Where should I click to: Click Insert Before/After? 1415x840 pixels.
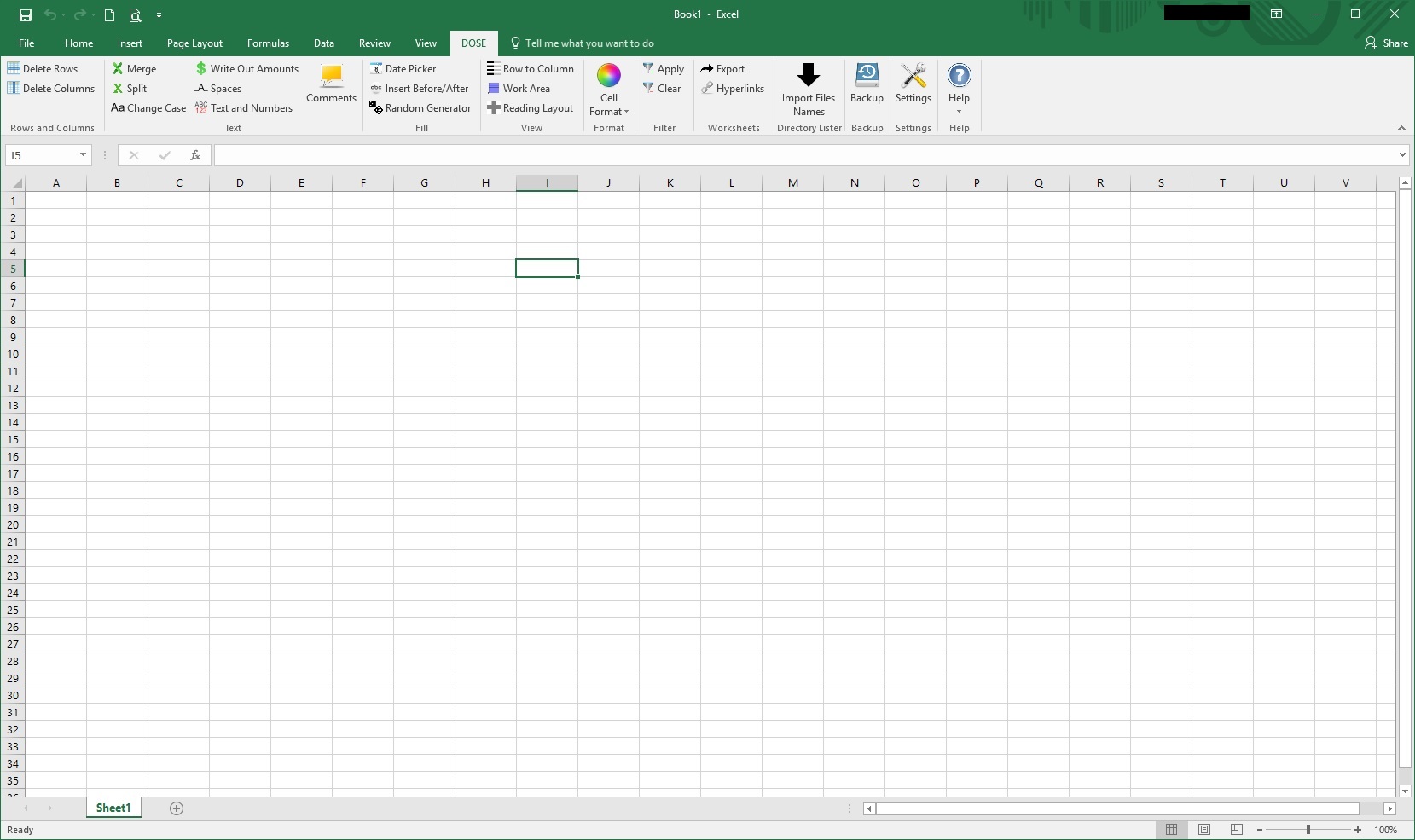pos(419,88)
